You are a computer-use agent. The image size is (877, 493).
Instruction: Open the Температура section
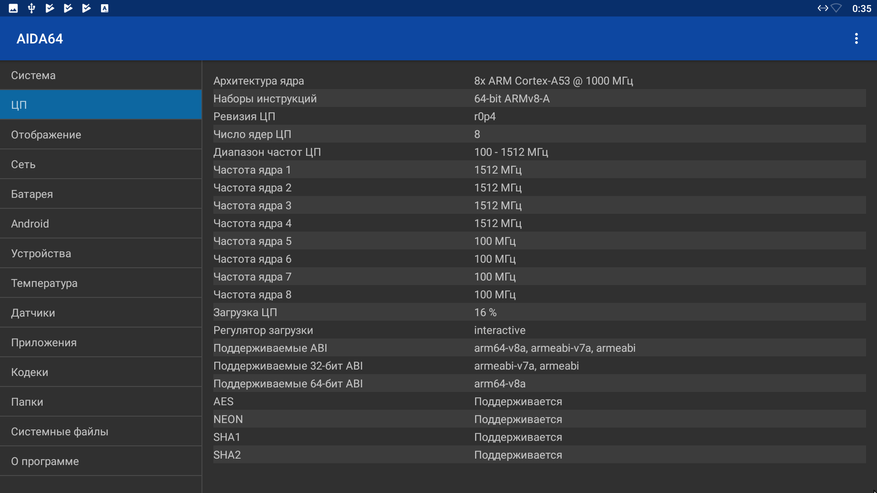point(101,283)
